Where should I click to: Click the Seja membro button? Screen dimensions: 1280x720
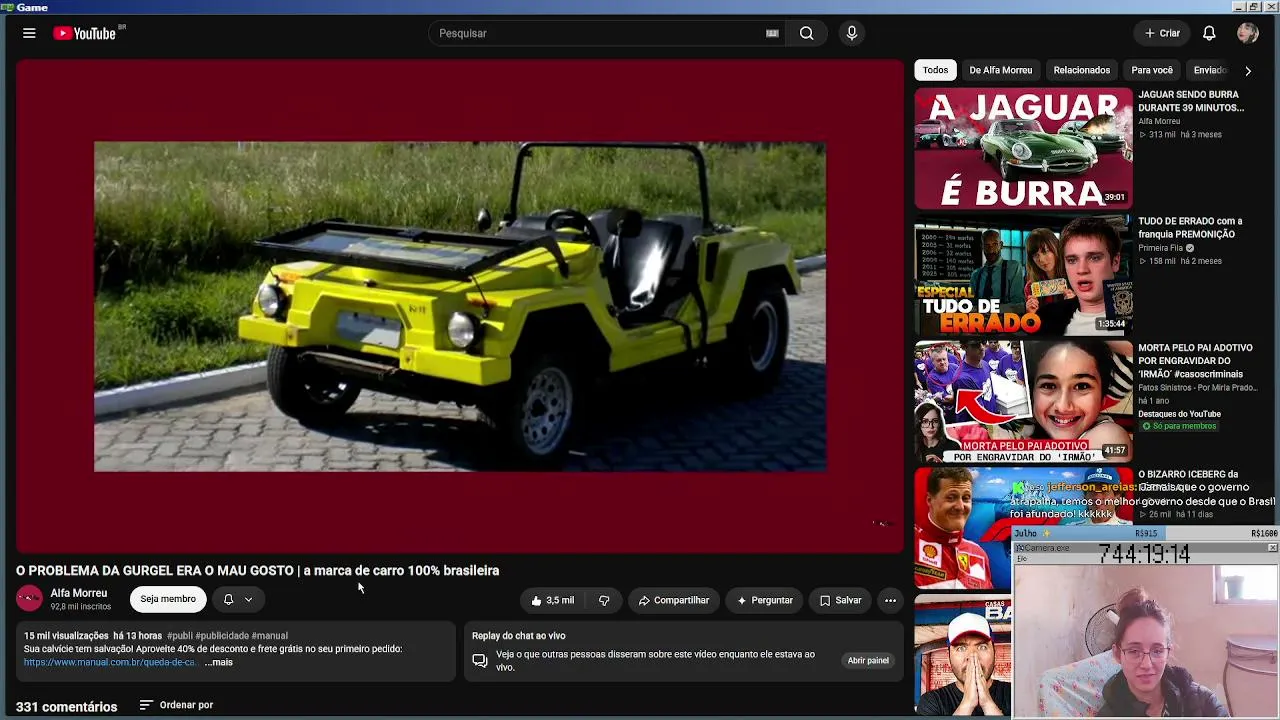168,599
